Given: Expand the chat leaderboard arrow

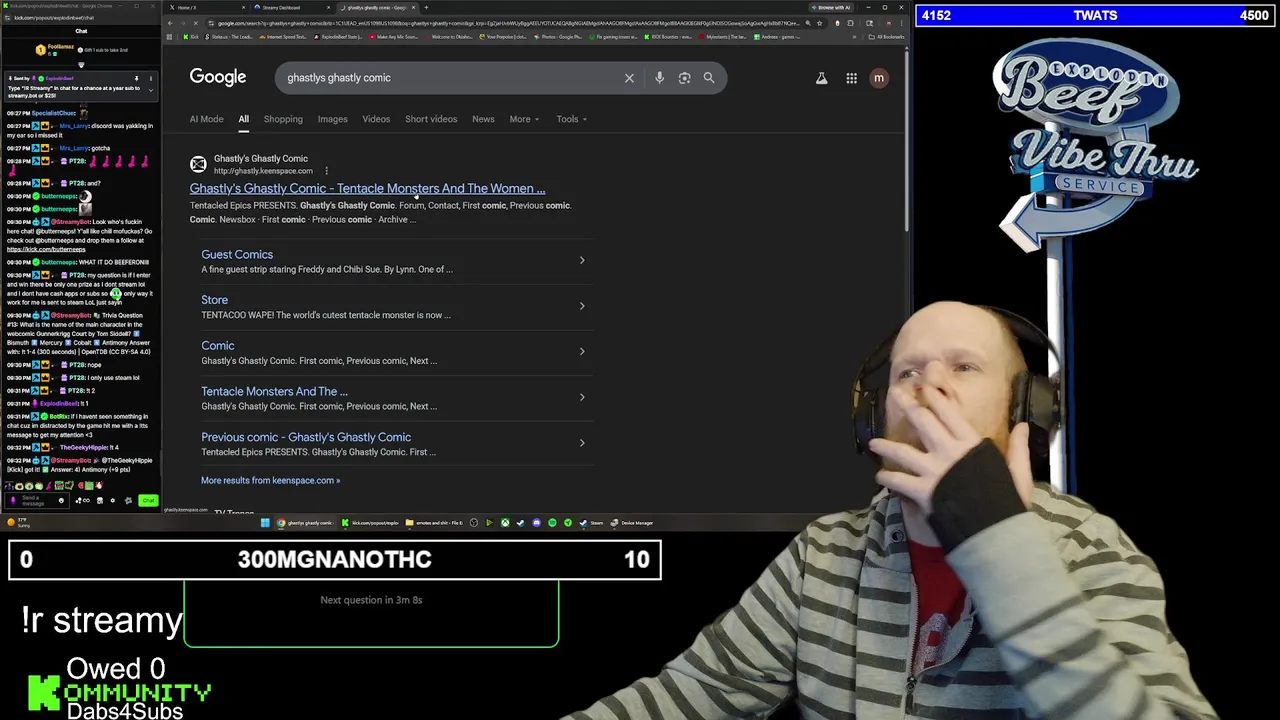Looking at the screenshot, I should (x=81, y=65).
